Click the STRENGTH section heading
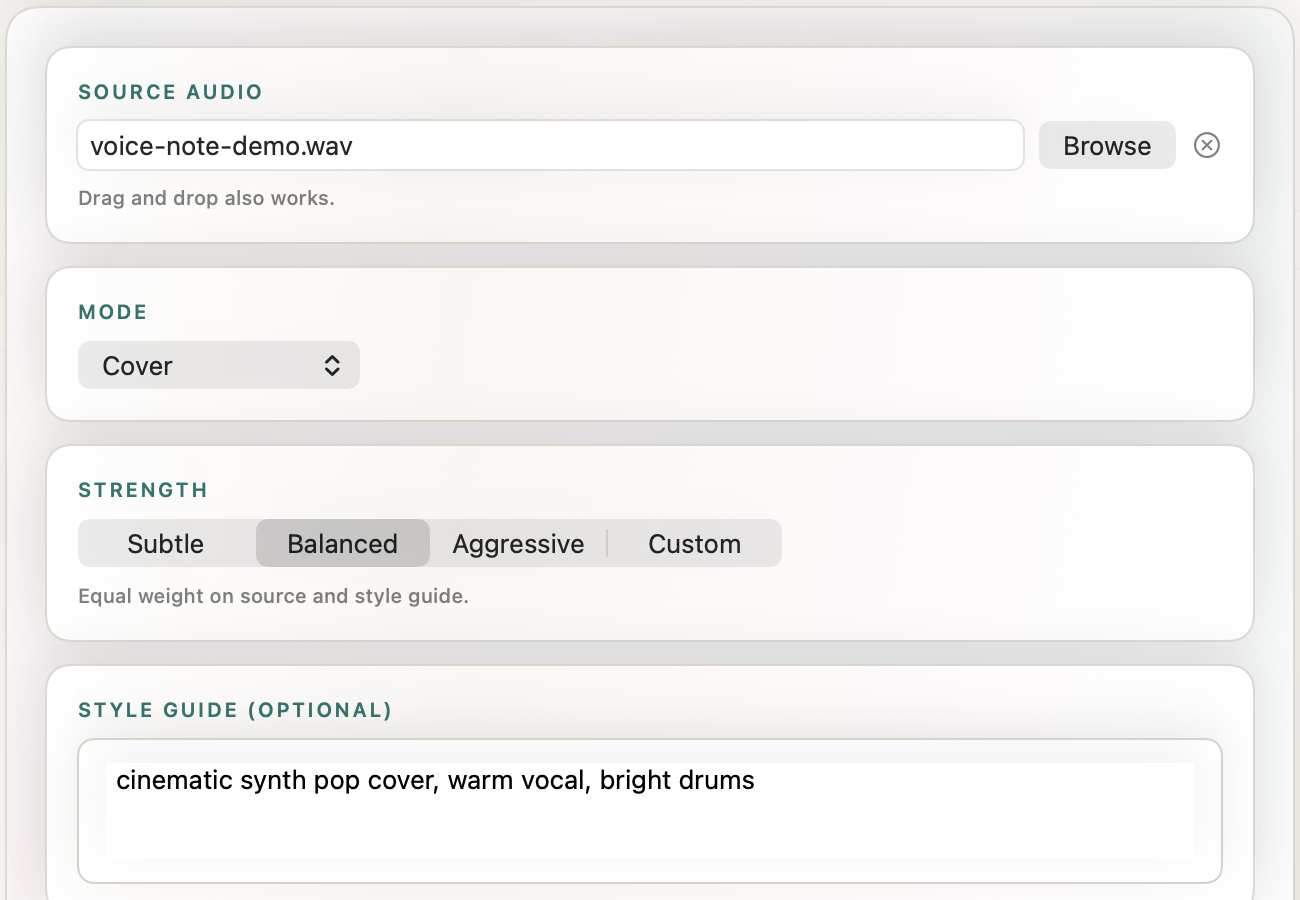This screenshot has height=900, width=1300. [143, 490]
